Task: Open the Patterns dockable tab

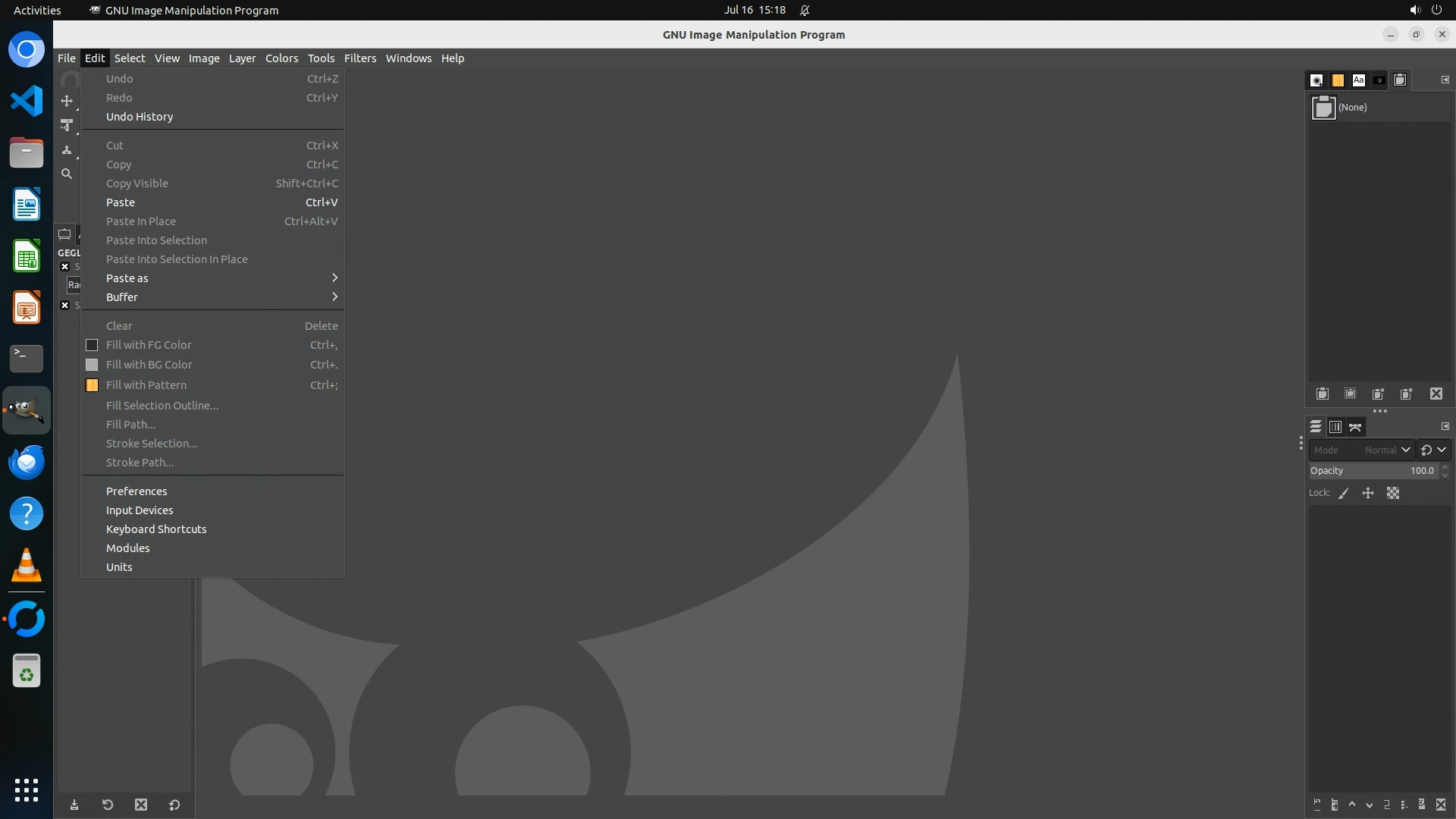Action: click(1338, 80)
